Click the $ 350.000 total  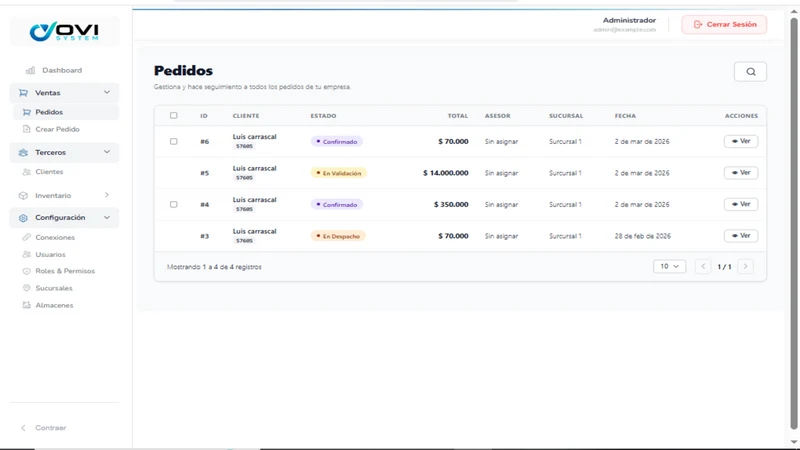451,205
